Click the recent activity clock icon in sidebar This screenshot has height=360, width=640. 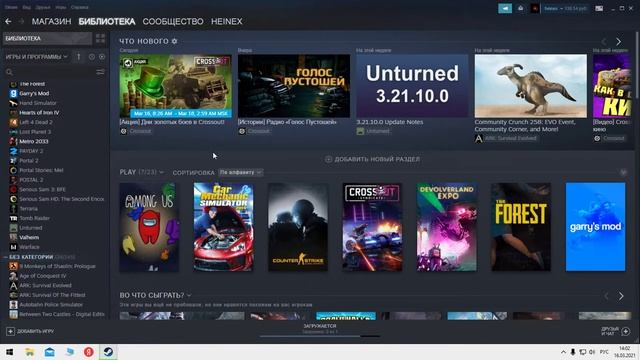pyautogui.click(x=92, y=57)
